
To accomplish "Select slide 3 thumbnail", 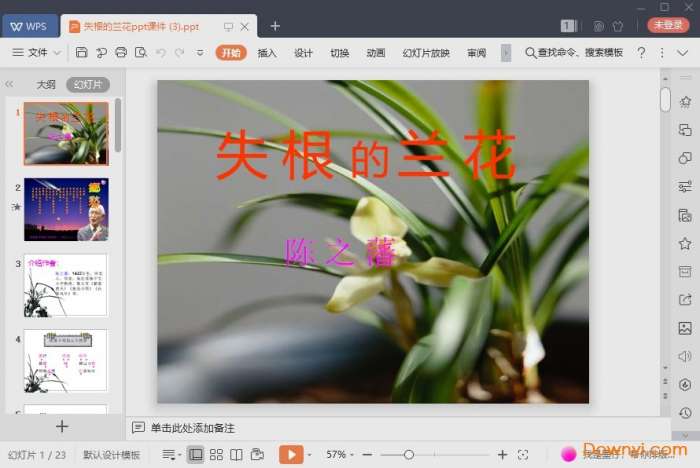I will 66,285.
